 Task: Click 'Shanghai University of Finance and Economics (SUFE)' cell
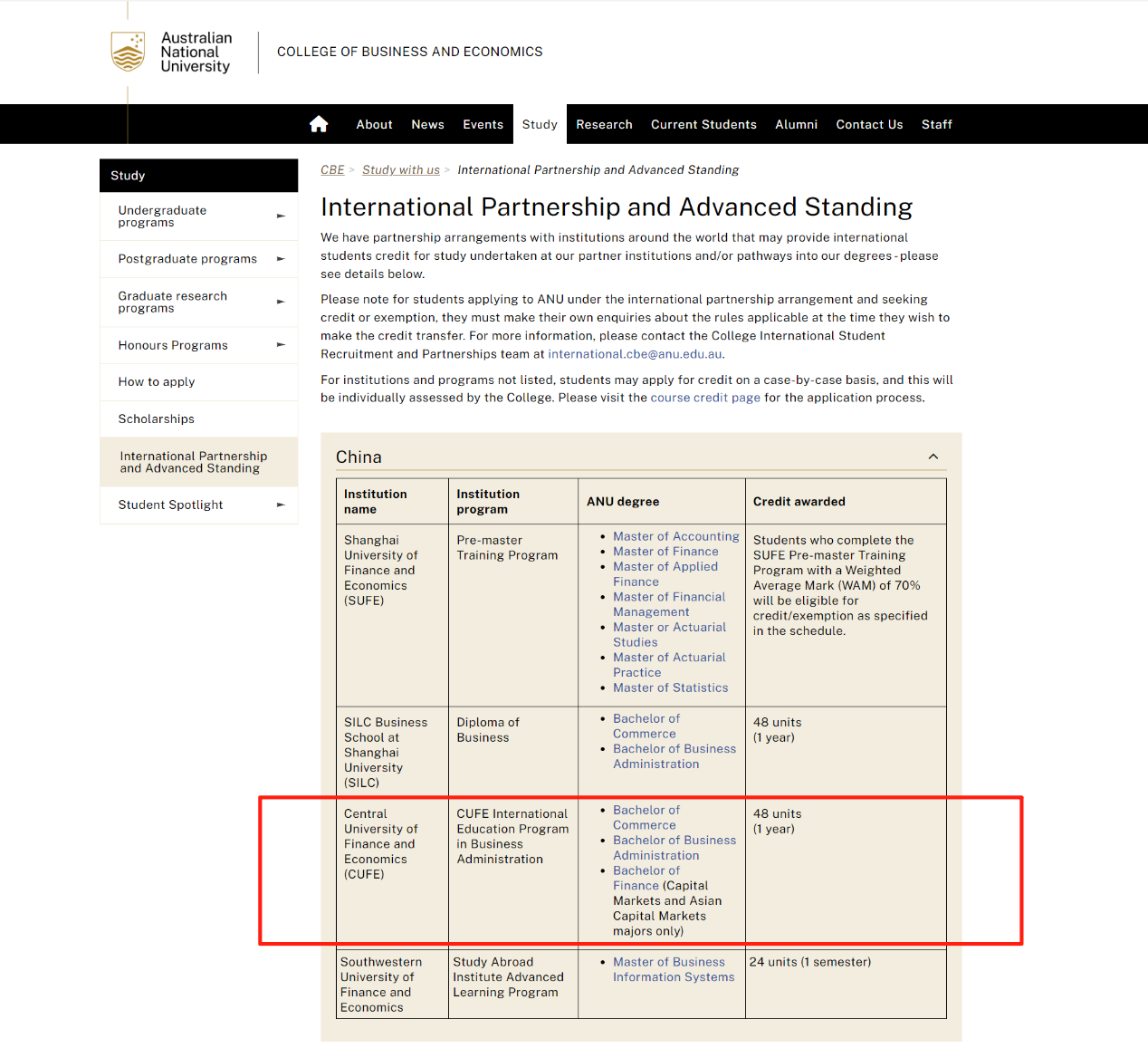click(392, 615)
